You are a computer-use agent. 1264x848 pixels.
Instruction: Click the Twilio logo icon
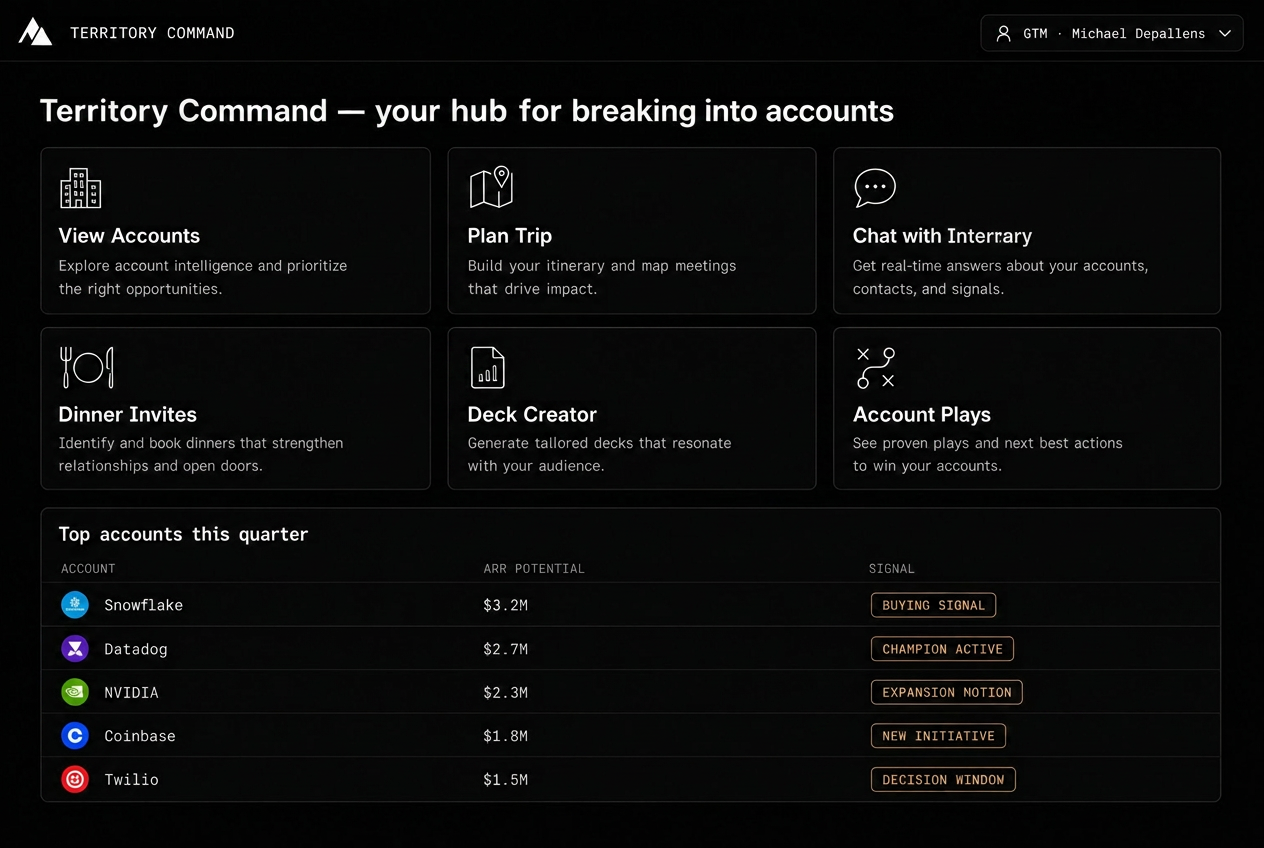point(75,779)
